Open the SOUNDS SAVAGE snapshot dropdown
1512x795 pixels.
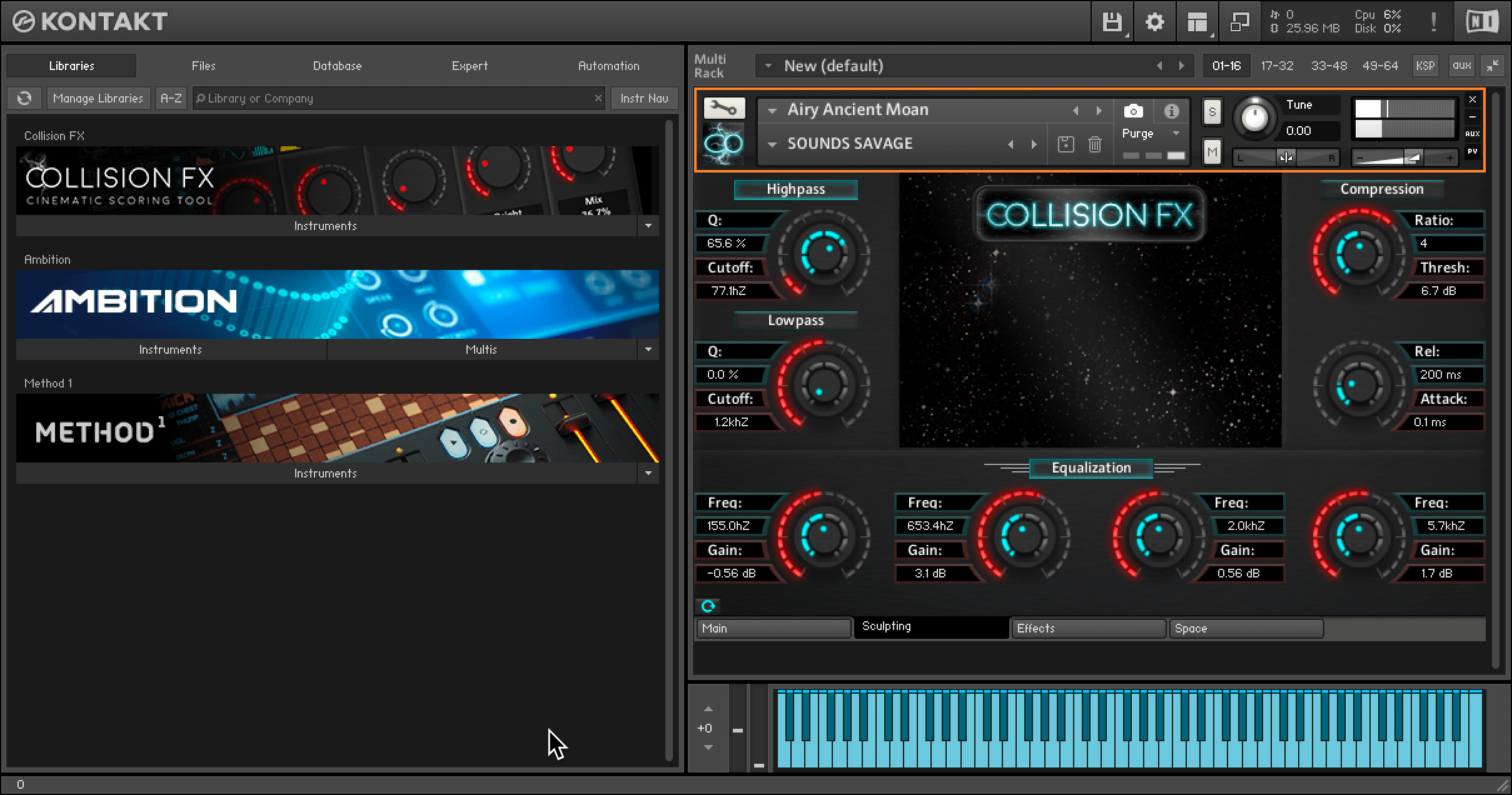click(x=772, y=144)
